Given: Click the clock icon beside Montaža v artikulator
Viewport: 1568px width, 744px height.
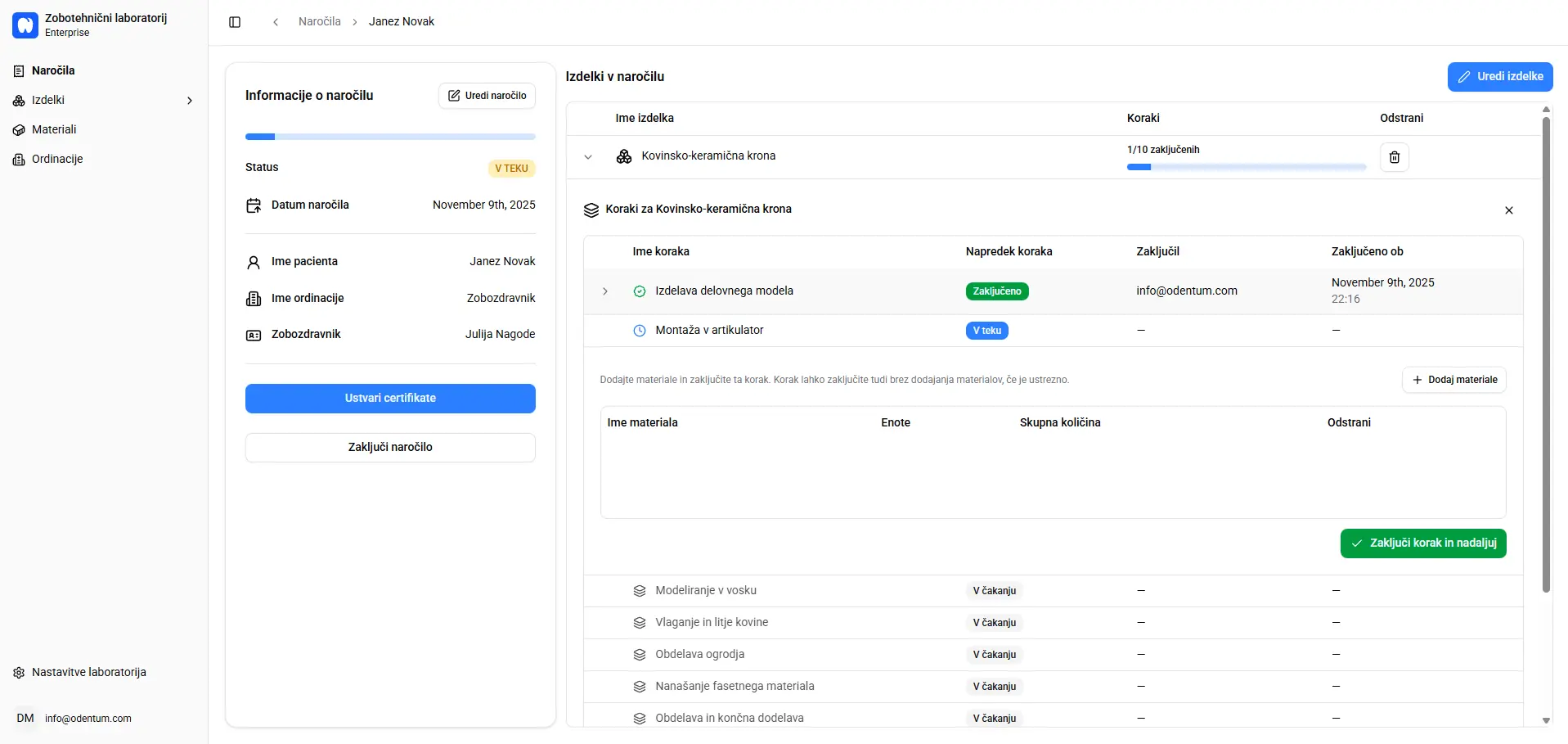Looking at the screenshot, I should (x=640, y=331).
